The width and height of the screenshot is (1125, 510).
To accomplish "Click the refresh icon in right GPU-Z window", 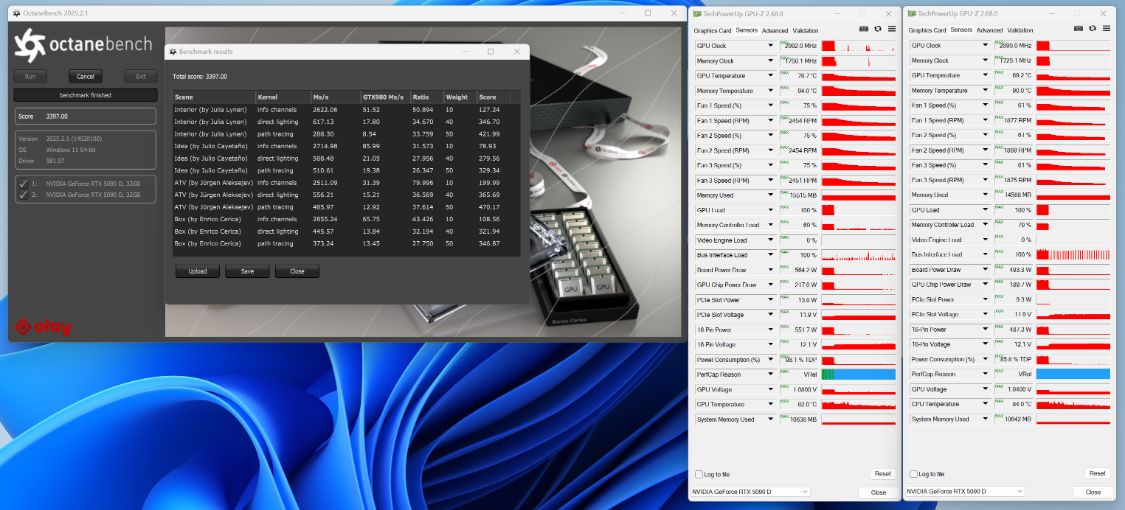I will pyautogui.click(x=1092, y=30).
